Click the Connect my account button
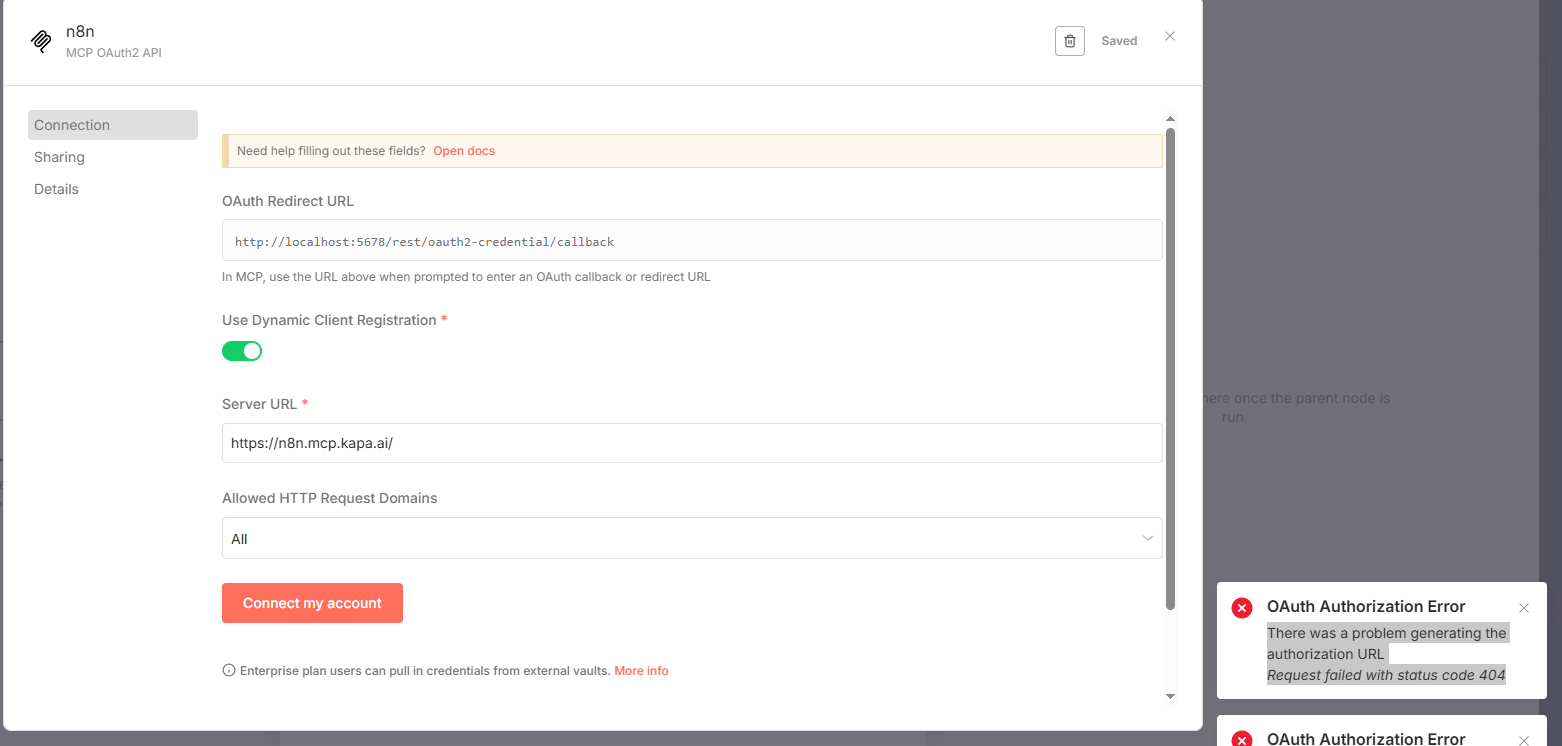 point(312,603)
